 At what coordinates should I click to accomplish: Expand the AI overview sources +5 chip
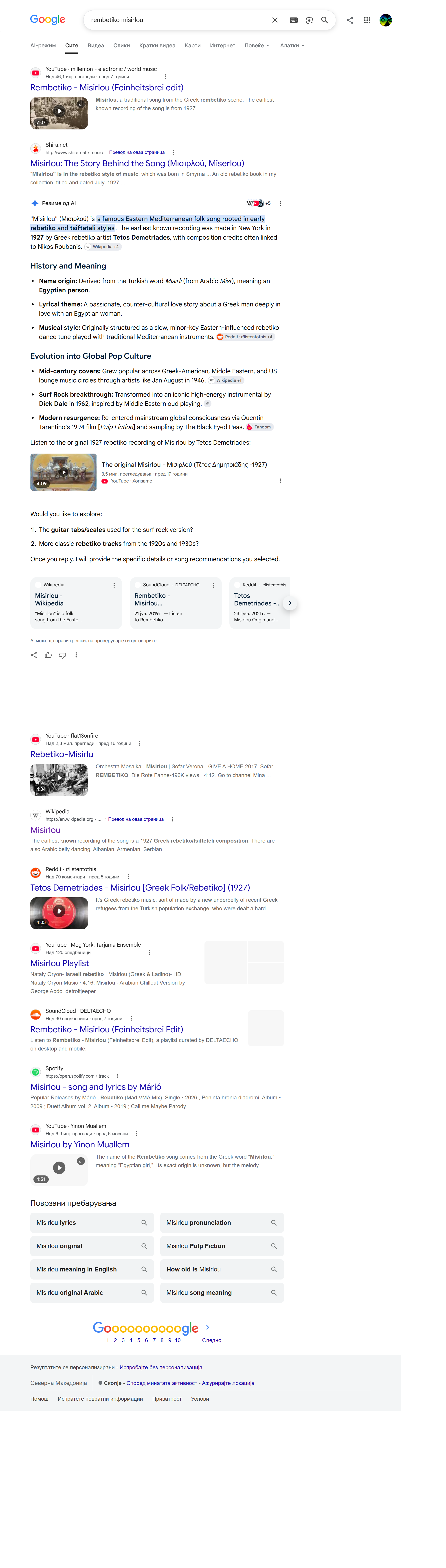(x=259, y=203)
